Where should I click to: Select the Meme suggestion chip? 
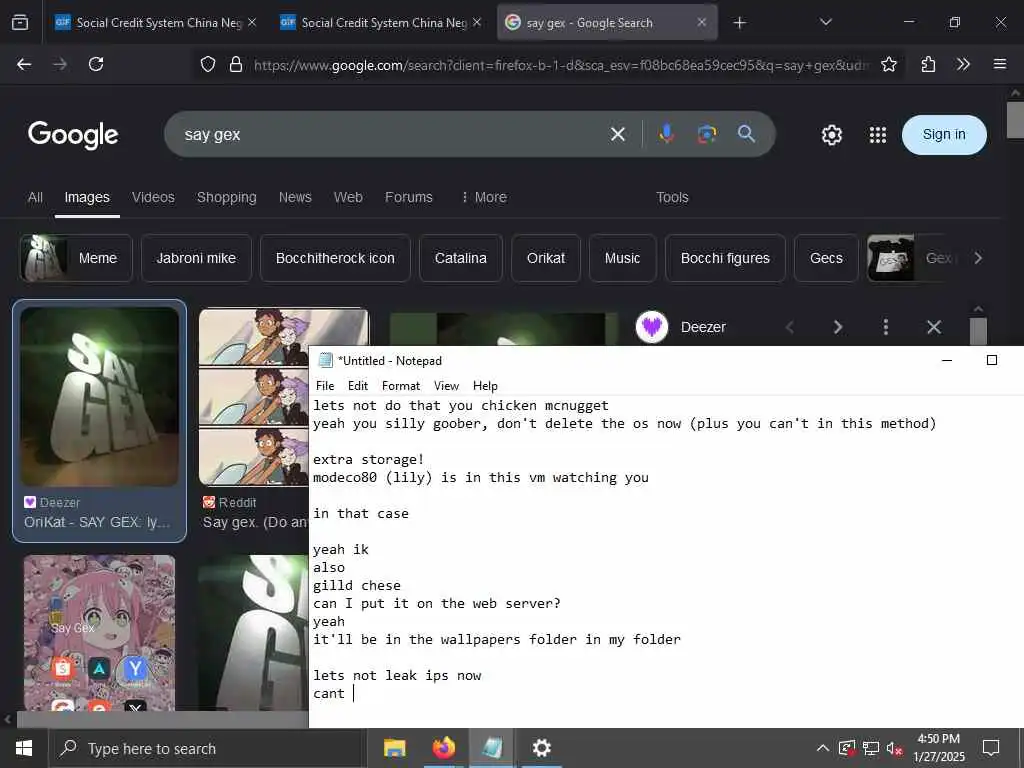coord(76,258)
